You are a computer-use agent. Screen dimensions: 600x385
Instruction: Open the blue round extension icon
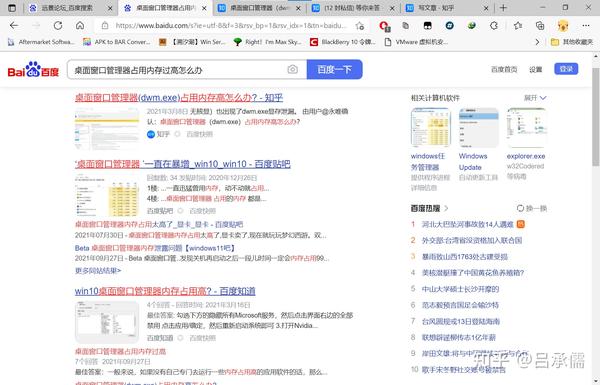(450, 26)
